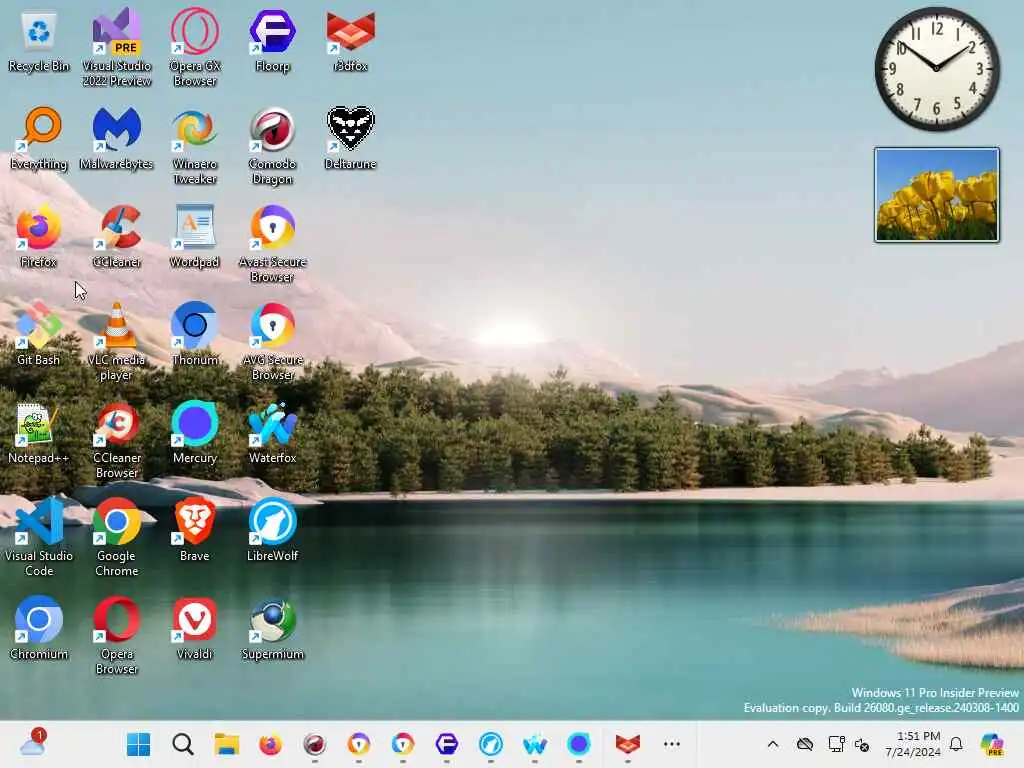Select the Mercury desktop shortcut

[x=195, y=433]
